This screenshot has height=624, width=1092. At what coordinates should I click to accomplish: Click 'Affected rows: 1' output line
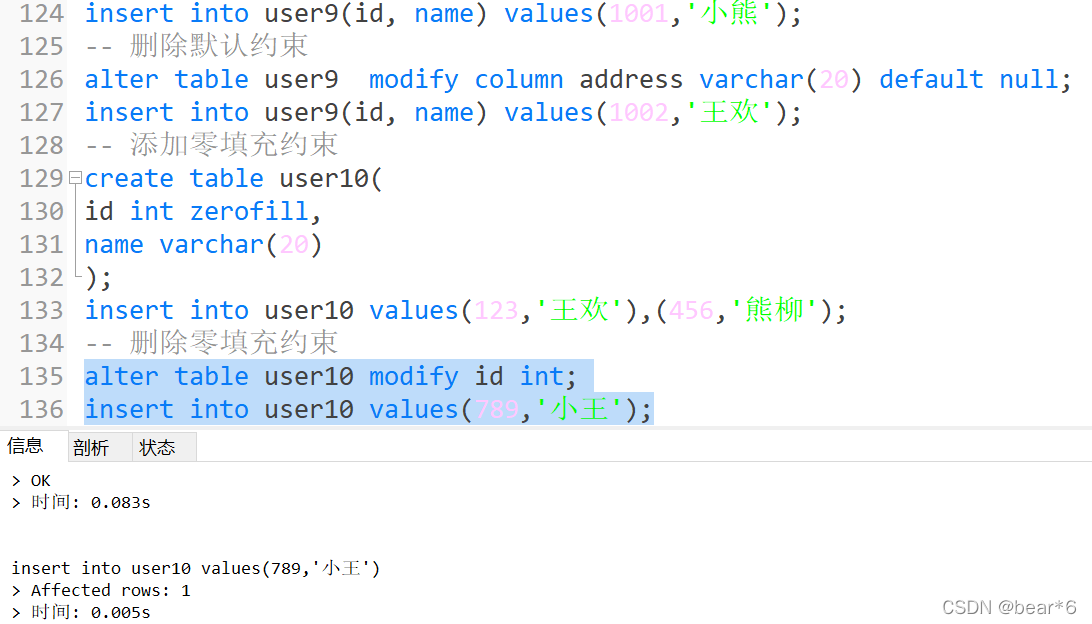click(110, 591)
